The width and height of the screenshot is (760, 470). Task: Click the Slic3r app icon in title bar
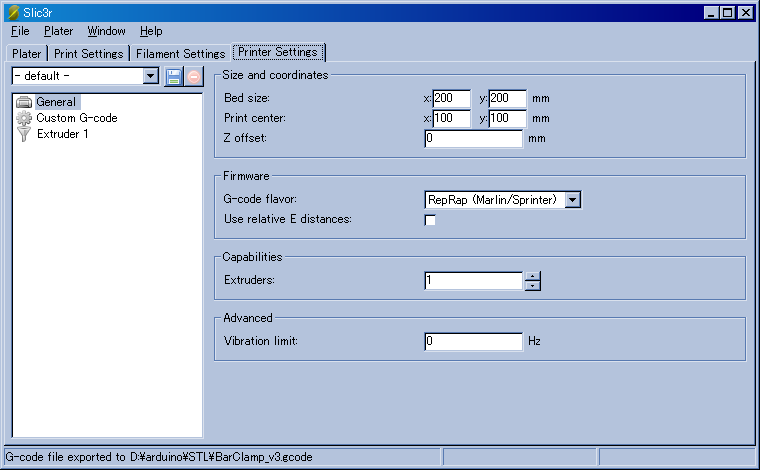13,12
